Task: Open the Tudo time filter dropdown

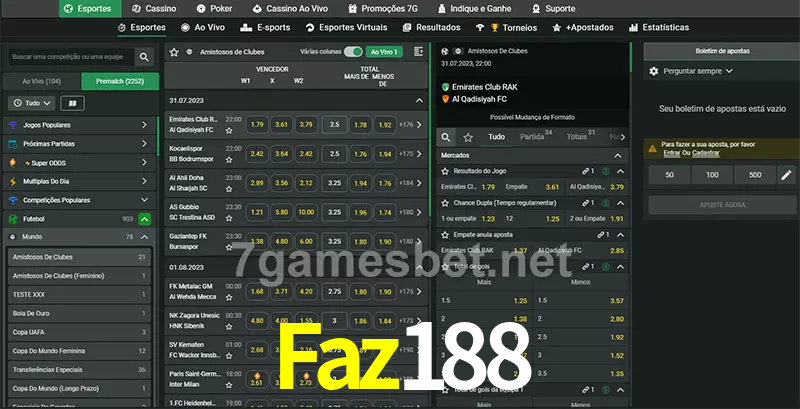Action: tap(31, 103)
